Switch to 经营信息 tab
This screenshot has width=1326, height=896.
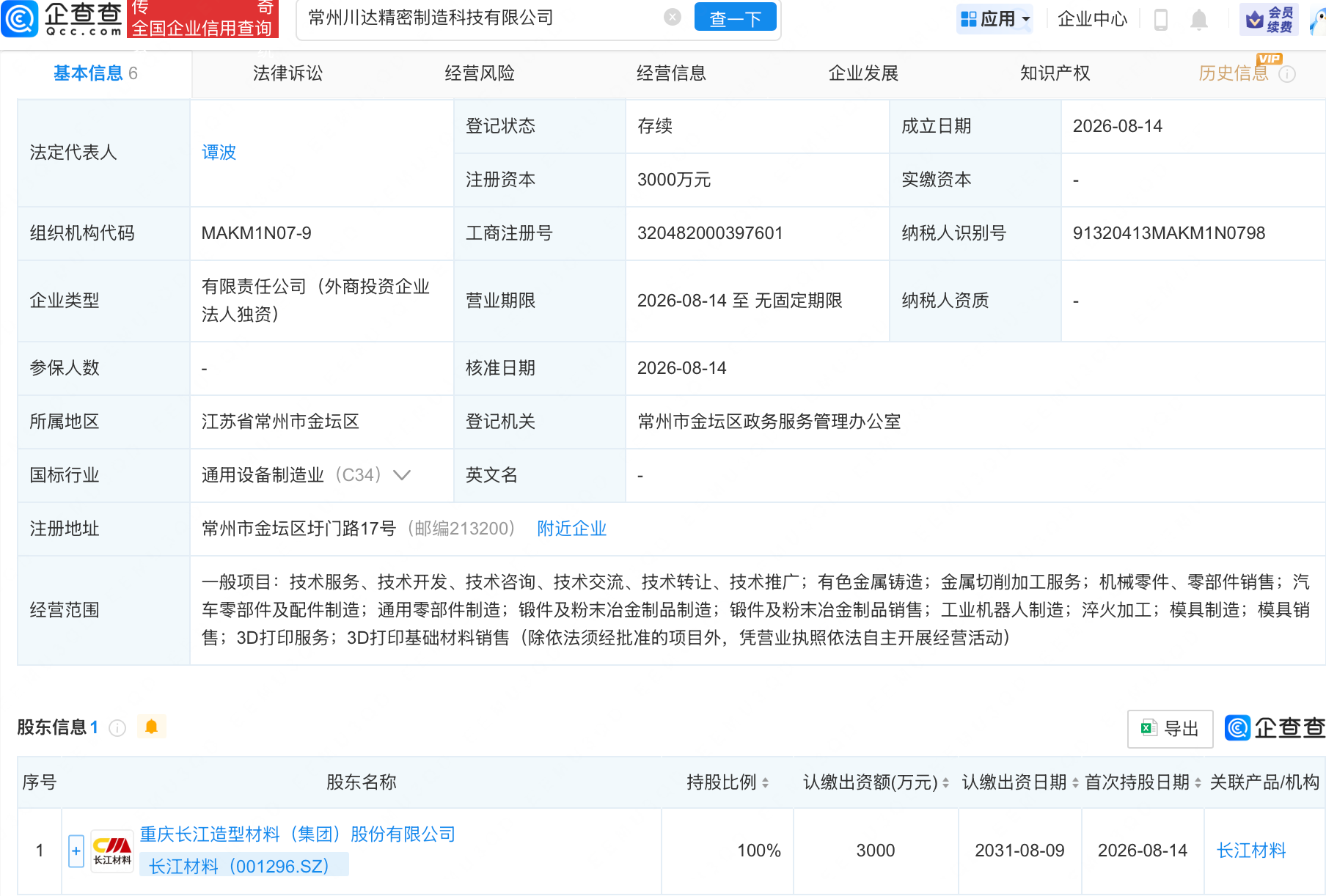[671, 73]
